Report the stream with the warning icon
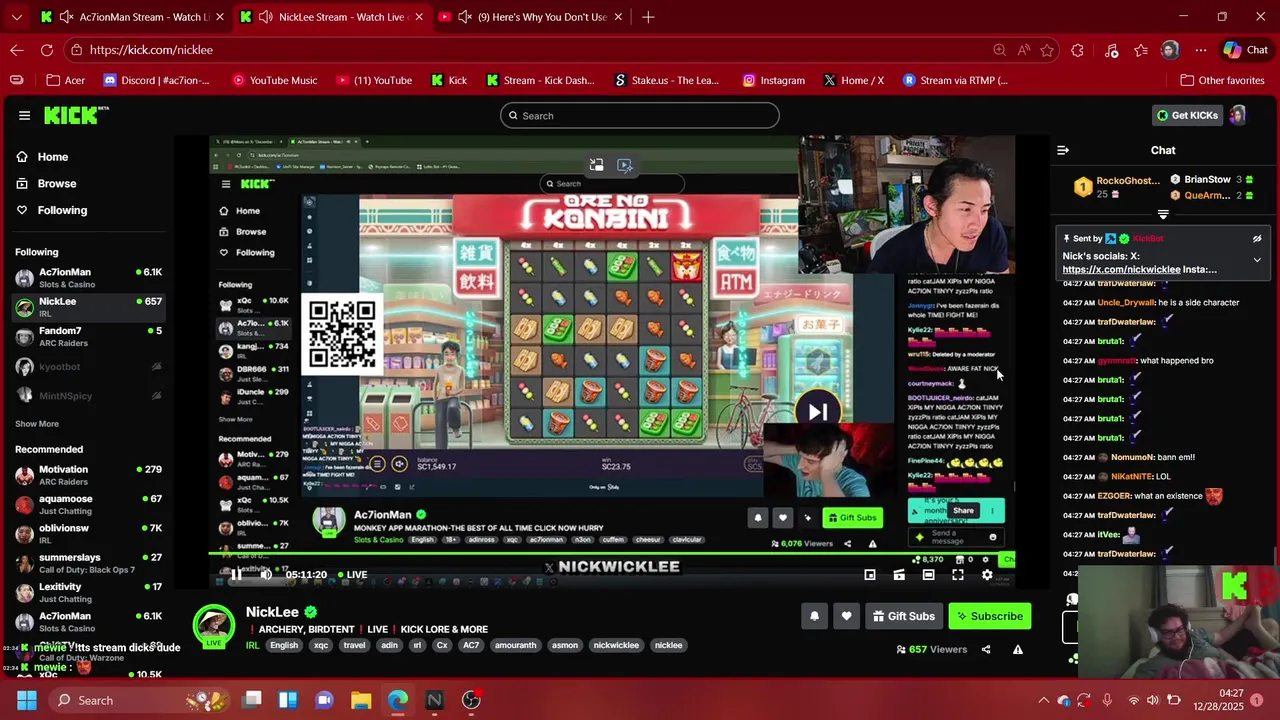The height and width of the screenshot is (720, 1280). (1017, 649)
